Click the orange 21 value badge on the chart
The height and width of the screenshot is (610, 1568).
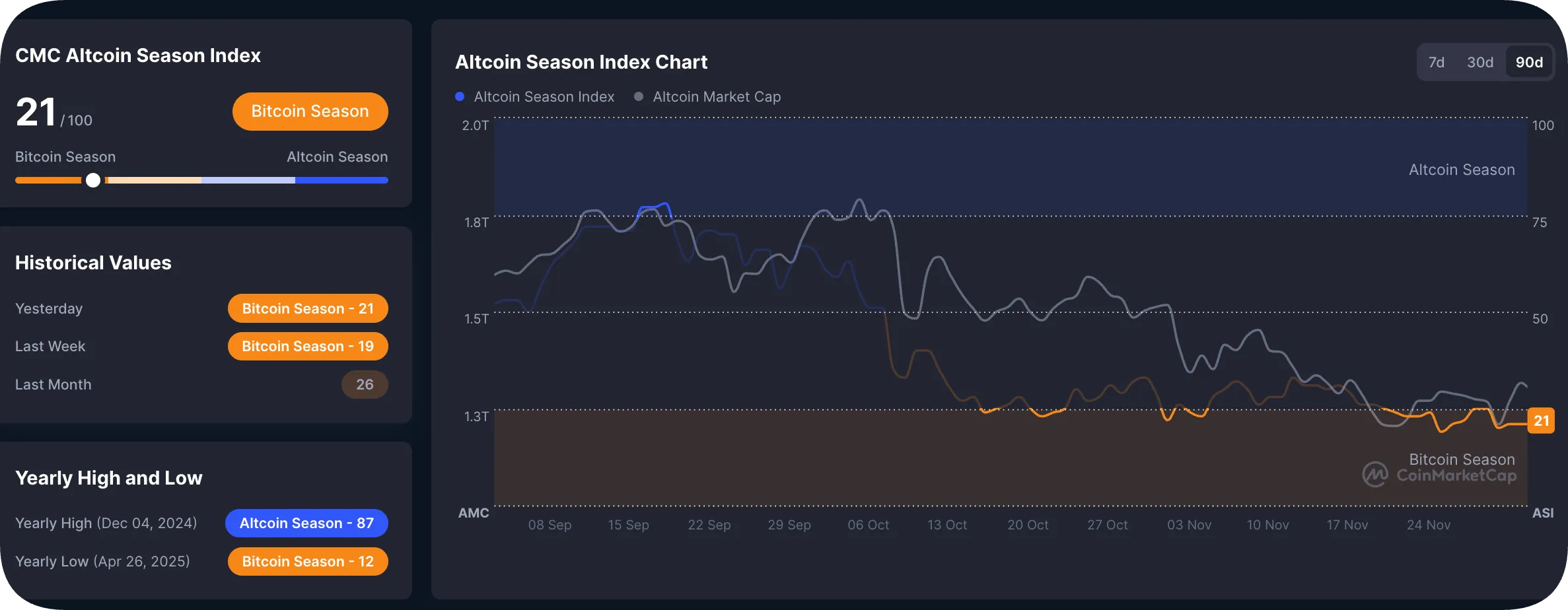click(x=1542, y=421)
